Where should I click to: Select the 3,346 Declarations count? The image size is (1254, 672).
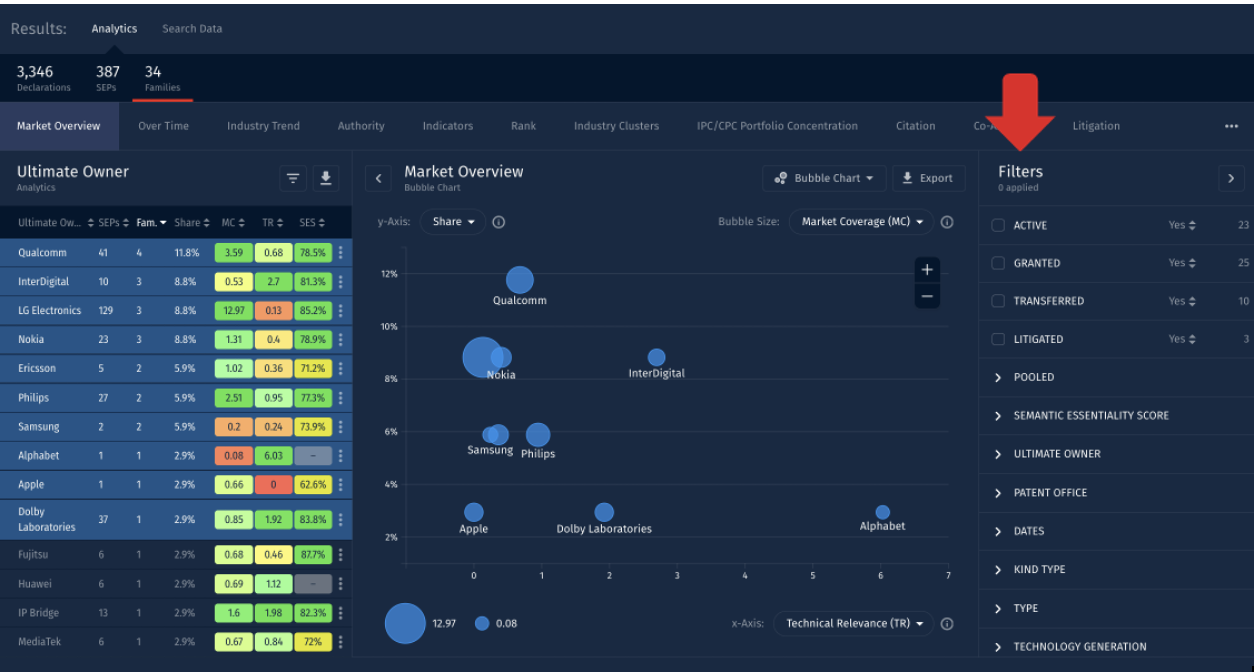tap(44, 77)
